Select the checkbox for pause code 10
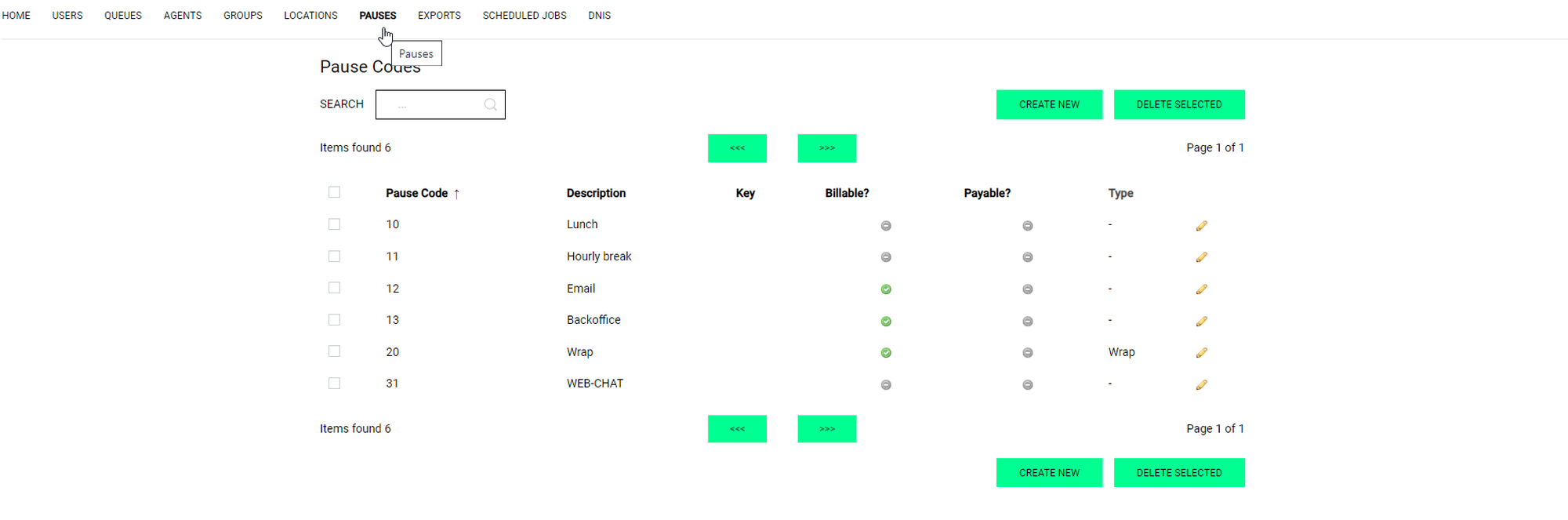1568x520 pixels. [x=335, y=224]
